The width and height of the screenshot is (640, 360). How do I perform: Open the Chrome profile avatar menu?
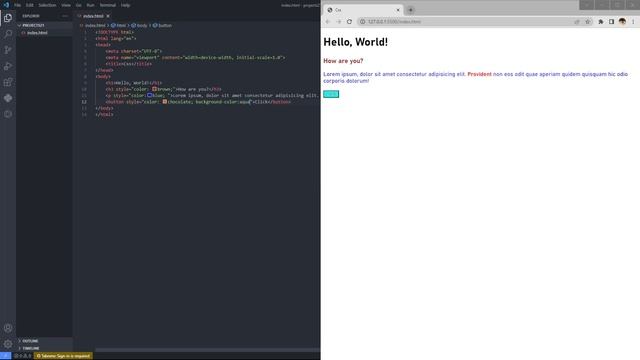(622, 22)
